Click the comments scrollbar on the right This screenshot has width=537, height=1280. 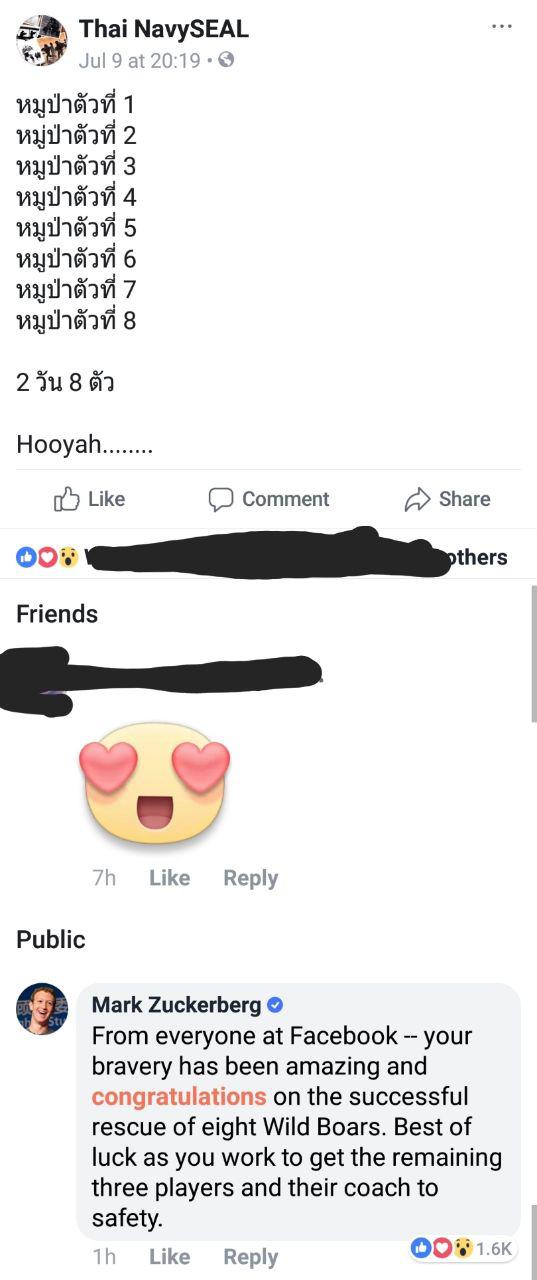point(533,653)
